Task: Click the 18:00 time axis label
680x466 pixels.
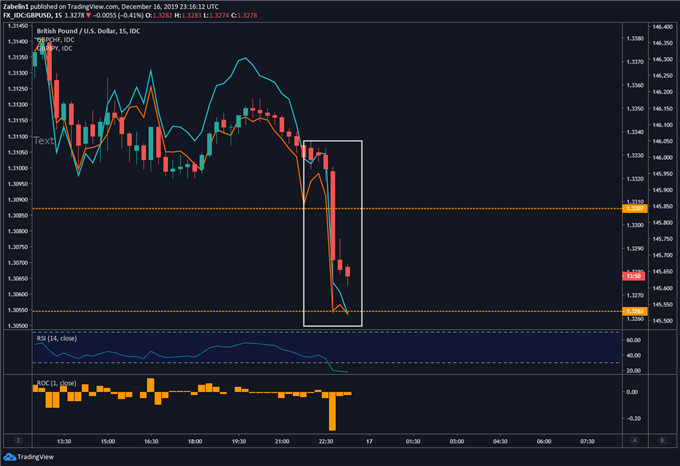Action: pos(195,441)
